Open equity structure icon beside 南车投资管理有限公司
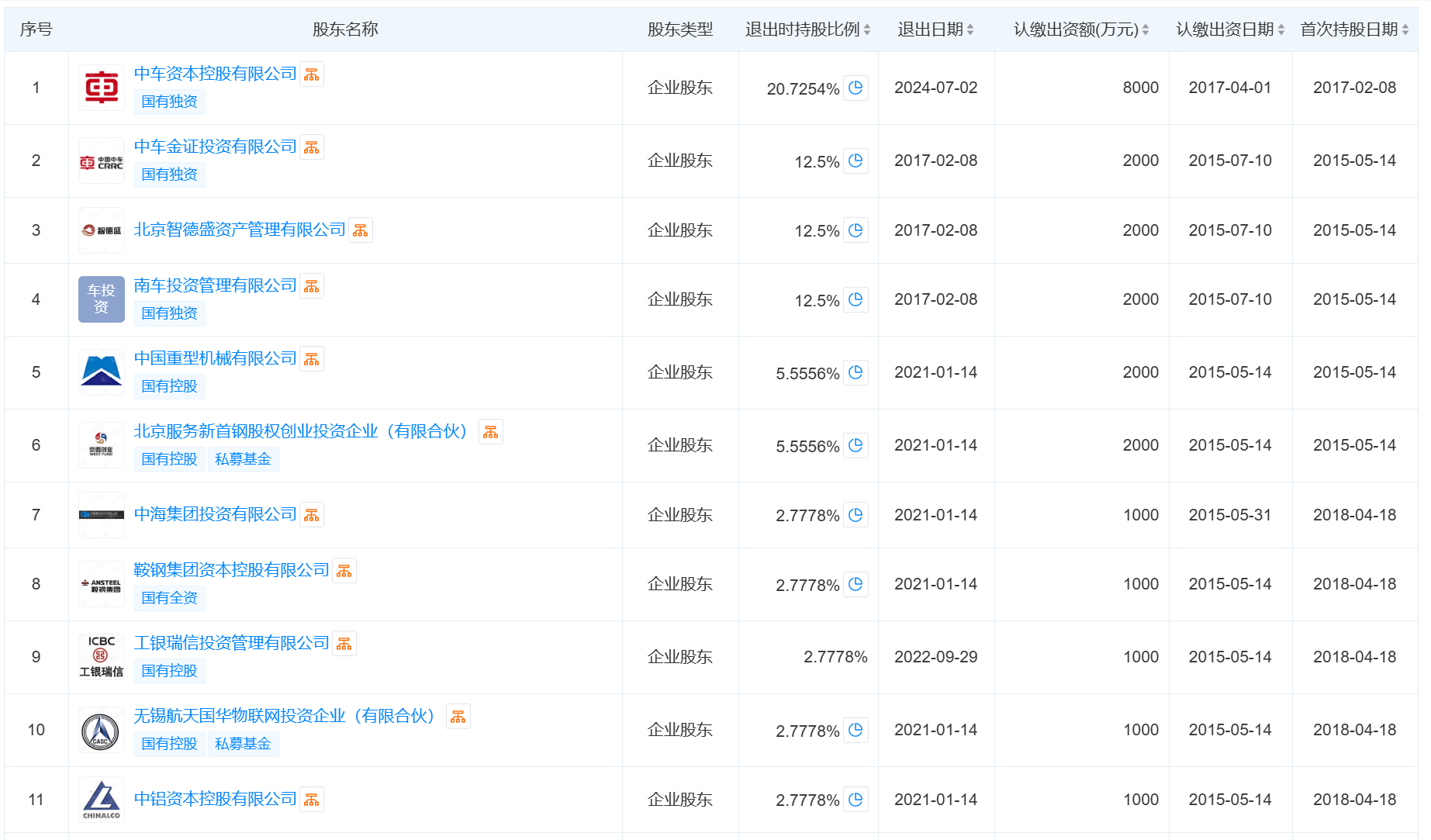Screen dimensions: 1431x840 312,286
